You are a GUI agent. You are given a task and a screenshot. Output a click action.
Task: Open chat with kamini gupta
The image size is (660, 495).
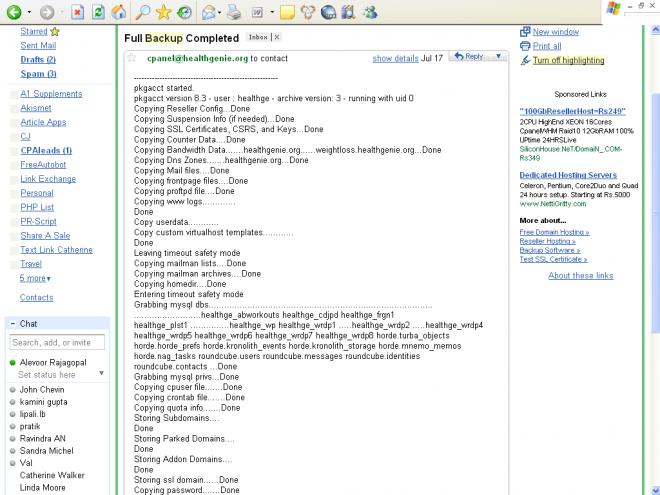(x=43, y=402)
